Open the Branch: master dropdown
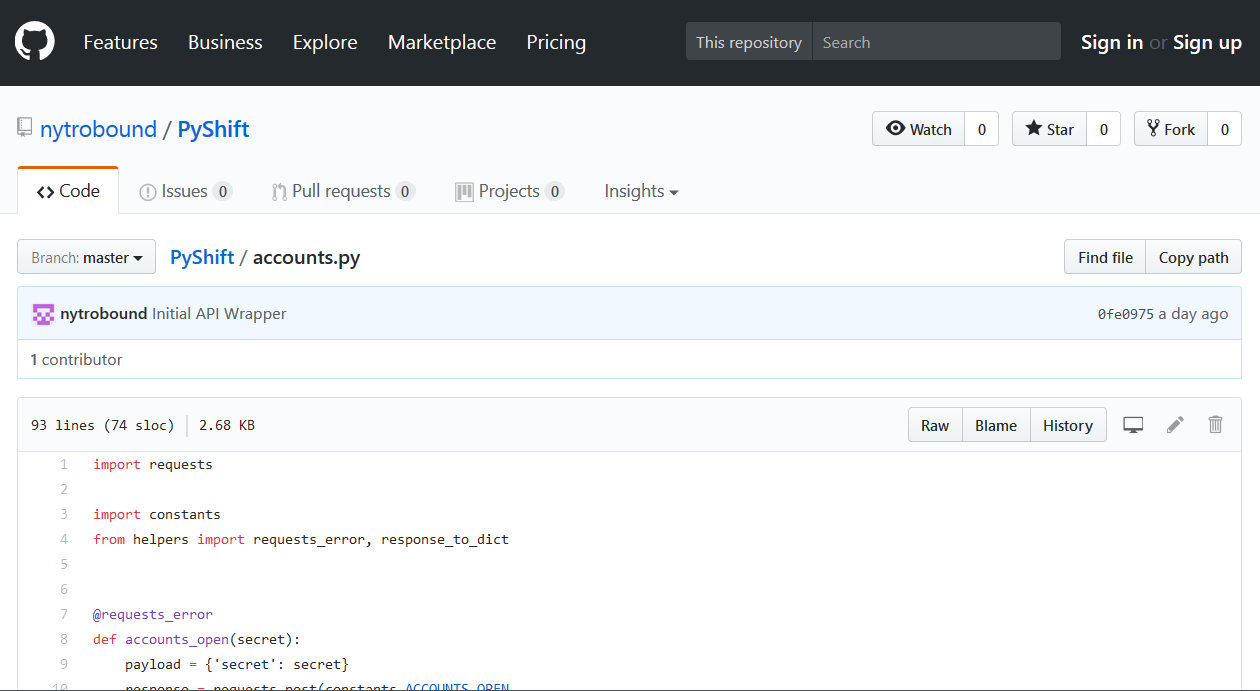Viewport: 1260px width, 691px height. [x=87, y=257]
